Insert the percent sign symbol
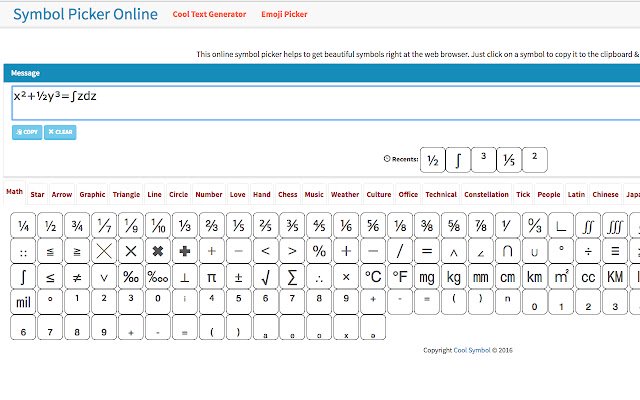Screen dimensions: 640x400 (x=319, y=251)
